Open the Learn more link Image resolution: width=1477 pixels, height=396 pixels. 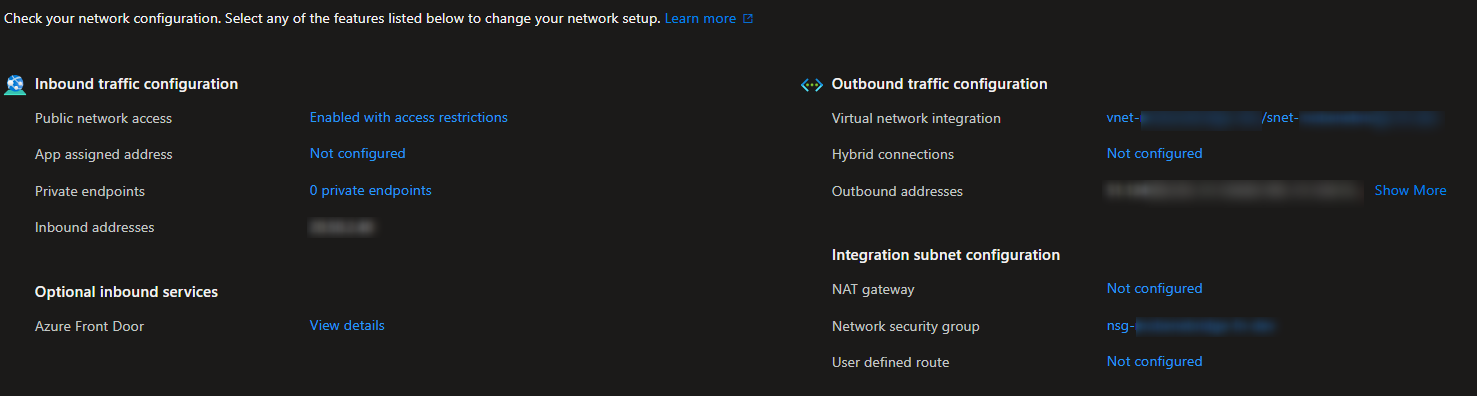700,19
